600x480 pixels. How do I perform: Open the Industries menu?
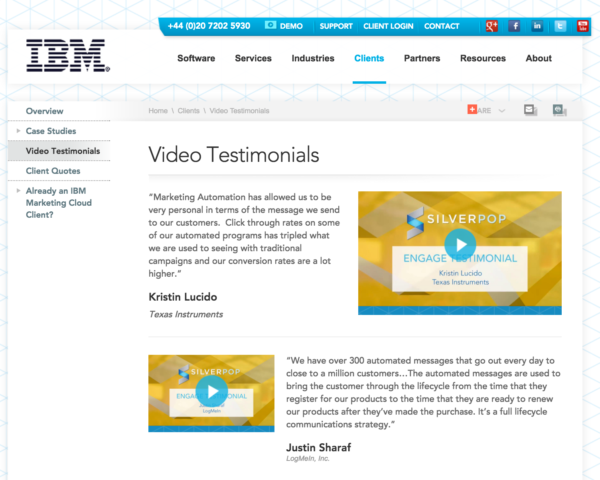pos(313,58)
